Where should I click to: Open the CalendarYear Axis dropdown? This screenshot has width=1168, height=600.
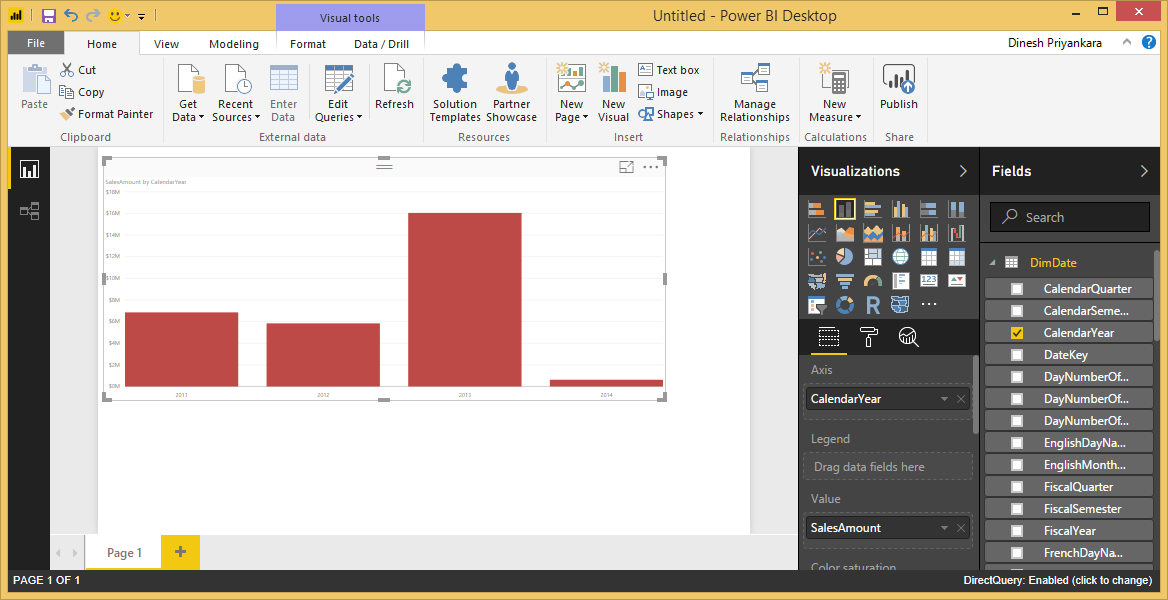(x=944, y=398)
